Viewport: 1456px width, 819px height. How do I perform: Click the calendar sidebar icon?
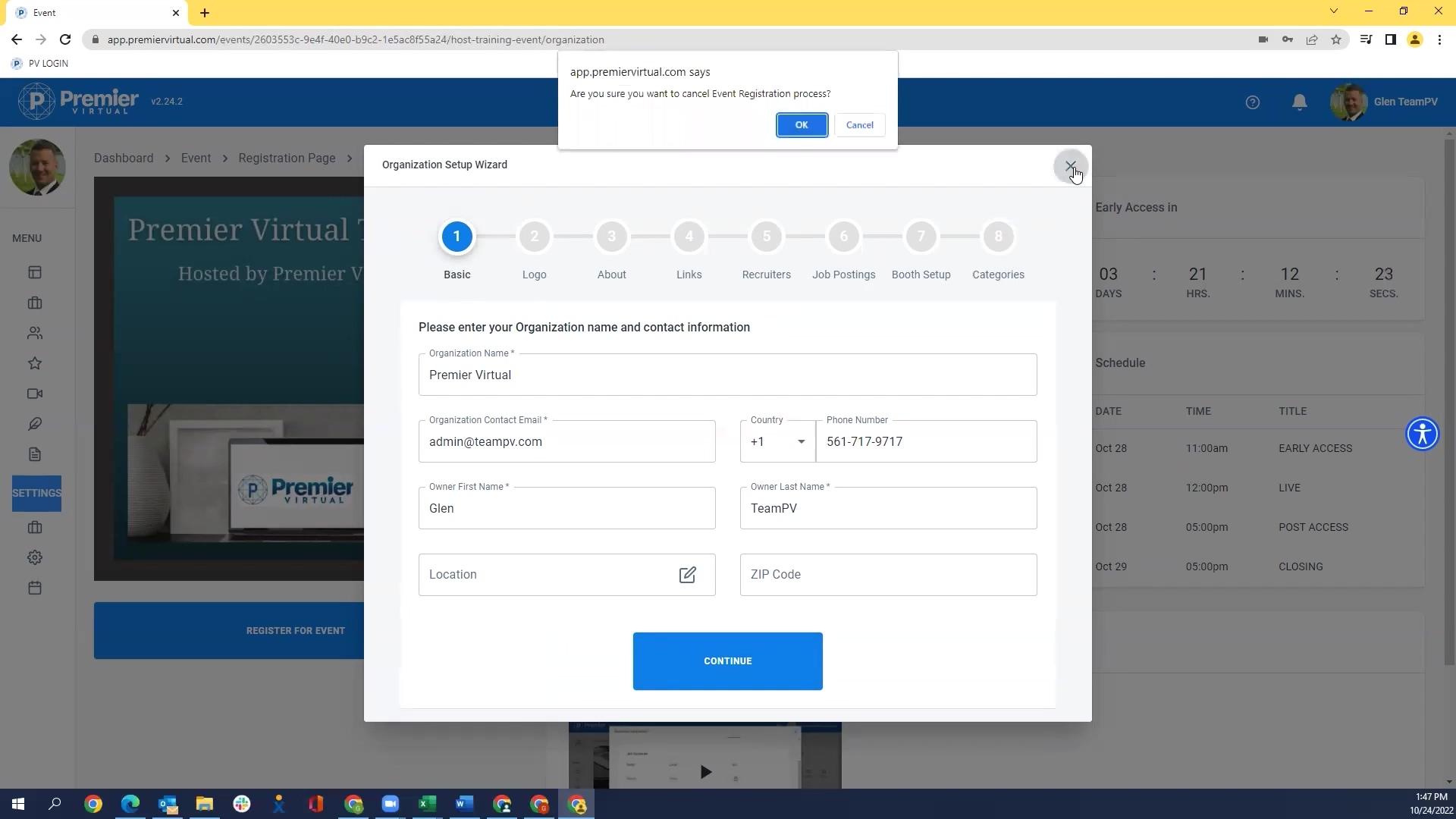35,588
